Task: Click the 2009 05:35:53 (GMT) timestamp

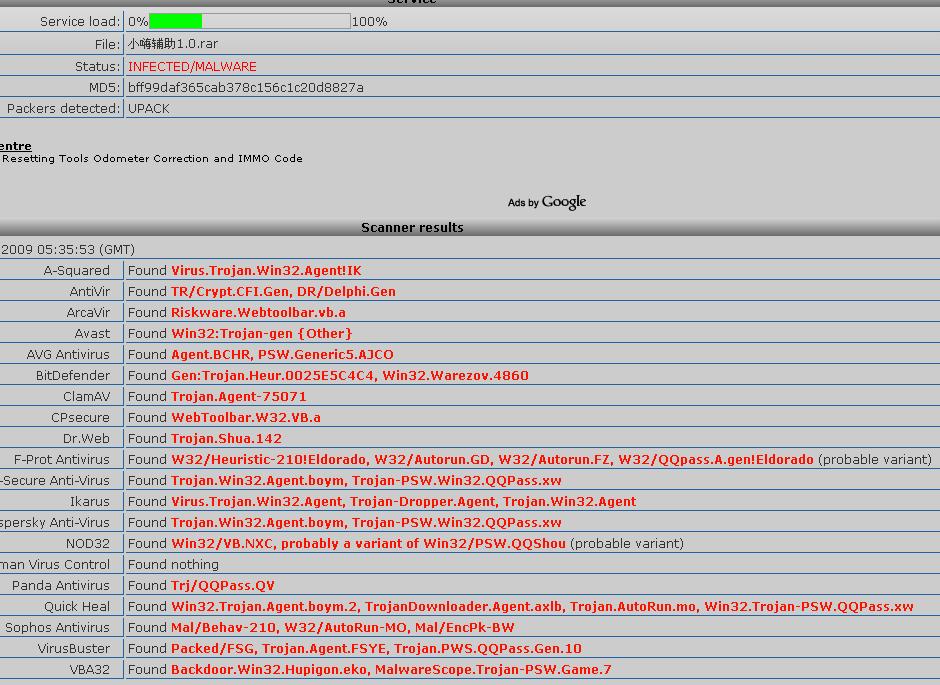Action: (x=68, y=249)
